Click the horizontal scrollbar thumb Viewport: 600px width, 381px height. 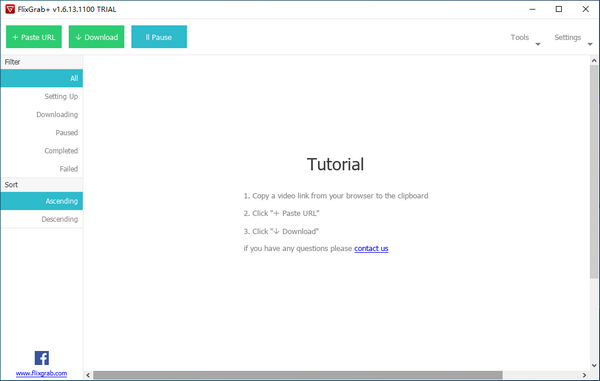[298, 375]
